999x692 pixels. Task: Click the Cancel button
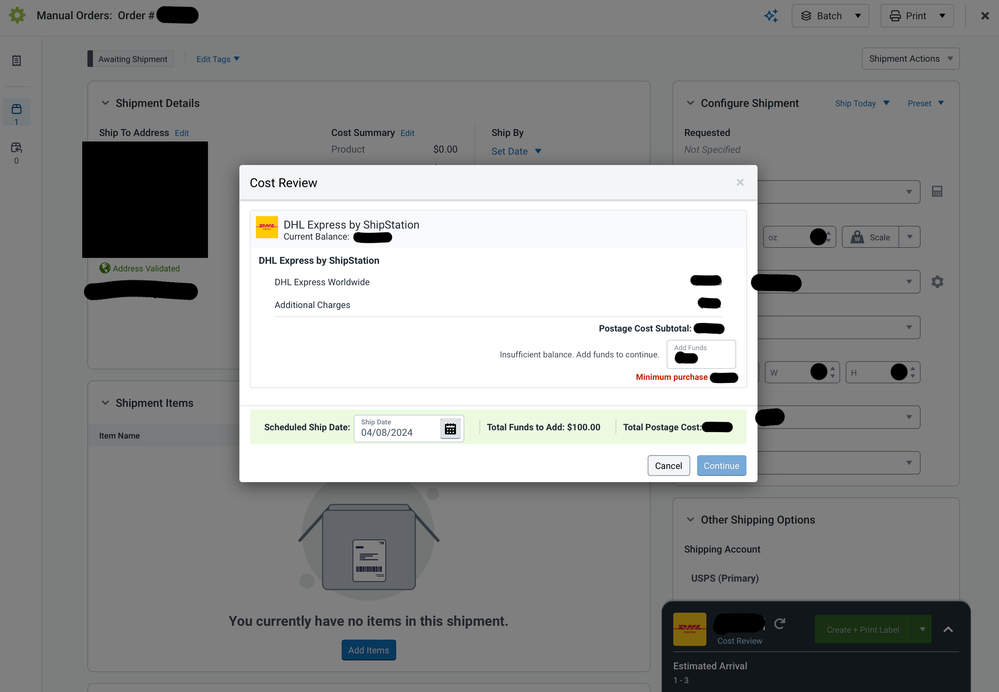click(668, 466)
